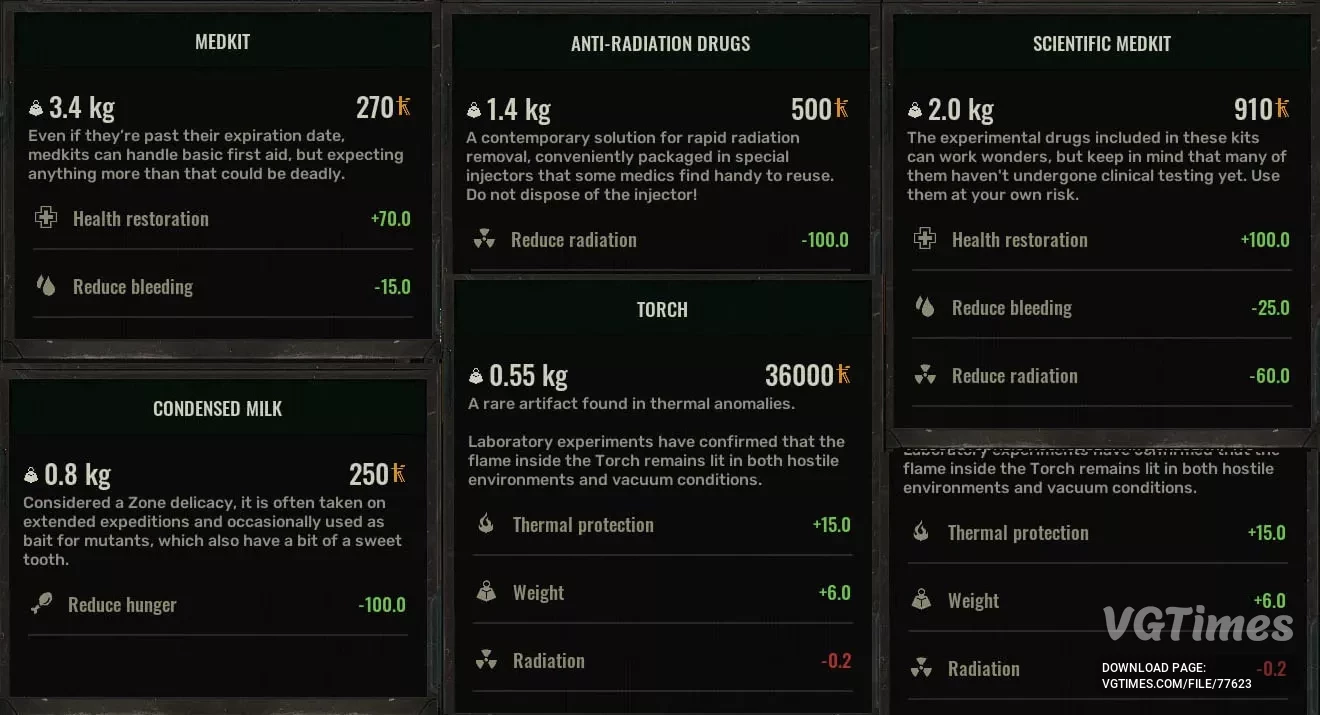Select the MEDKIT card title
This screenshot has height=715, width=1320.
click(222, 42)
